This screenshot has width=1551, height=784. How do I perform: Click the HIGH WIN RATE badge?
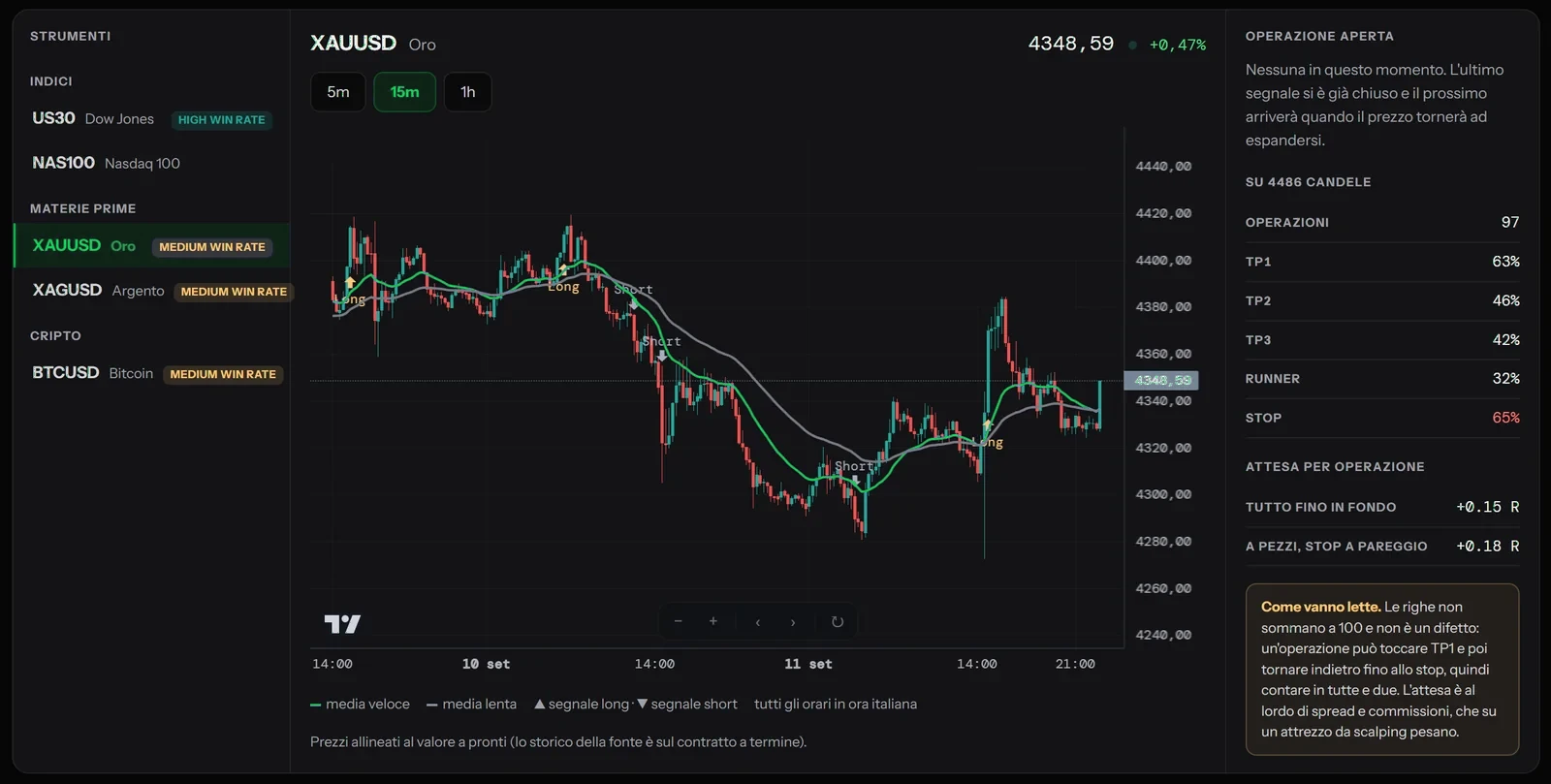(221, 120)
